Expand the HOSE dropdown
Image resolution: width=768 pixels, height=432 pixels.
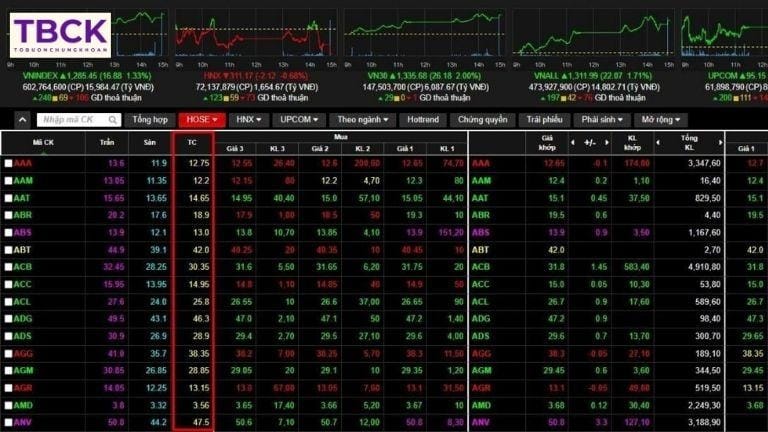tap(201, 120)
